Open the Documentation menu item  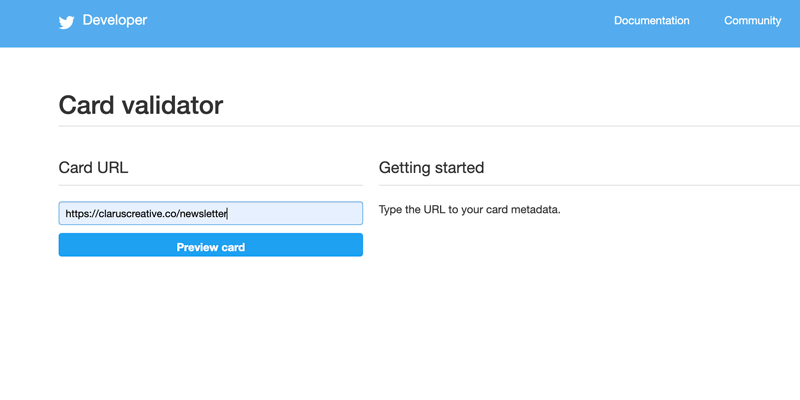click(652, 20)
